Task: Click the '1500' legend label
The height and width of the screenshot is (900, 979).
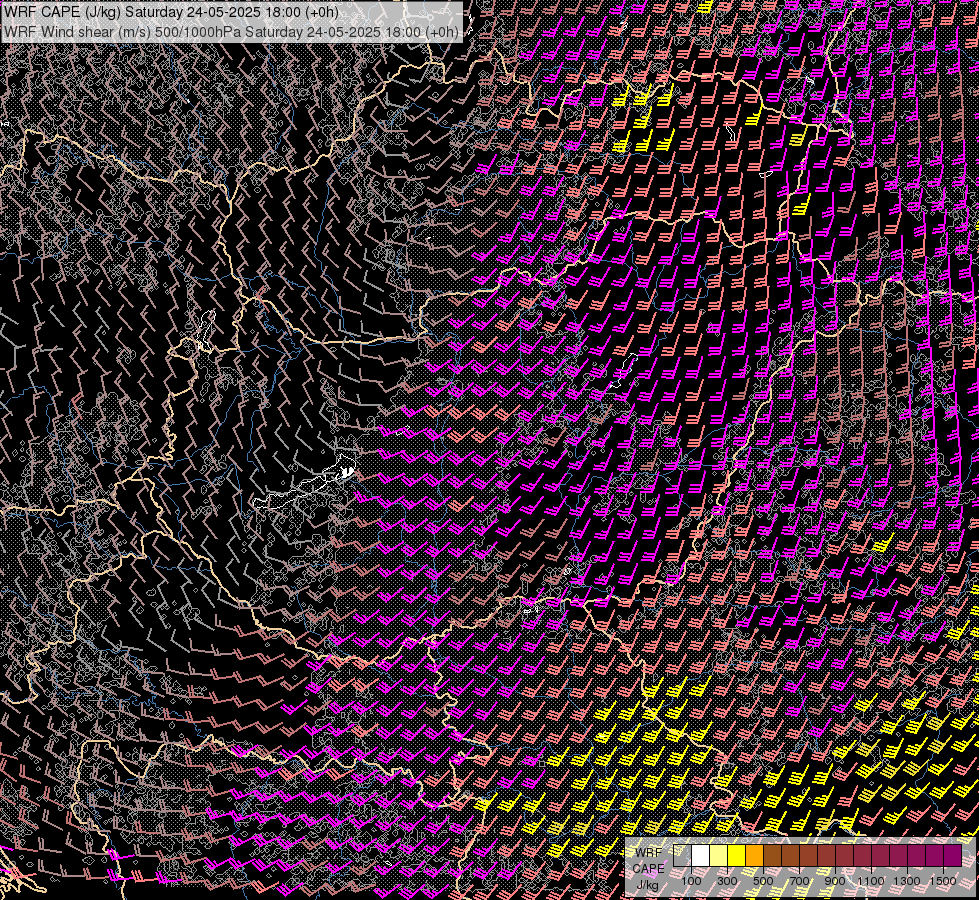Action: click(943, 881)
